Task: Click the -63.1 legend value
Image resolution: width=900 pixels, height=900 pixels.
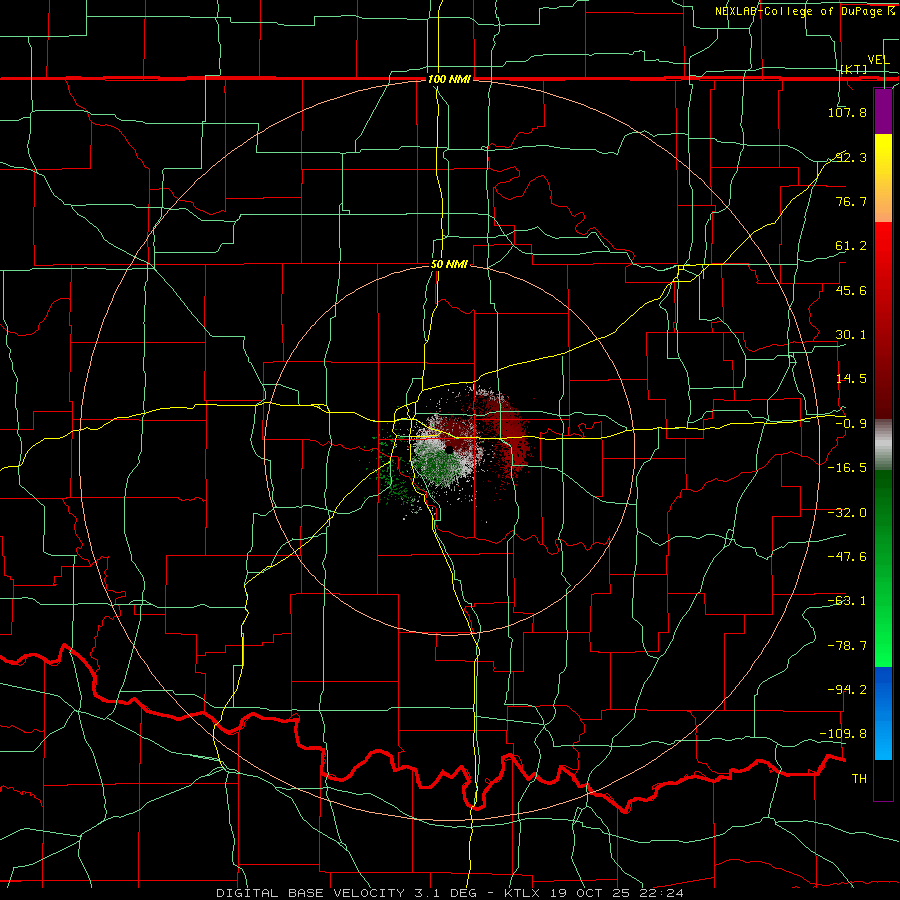Action: 847,600
